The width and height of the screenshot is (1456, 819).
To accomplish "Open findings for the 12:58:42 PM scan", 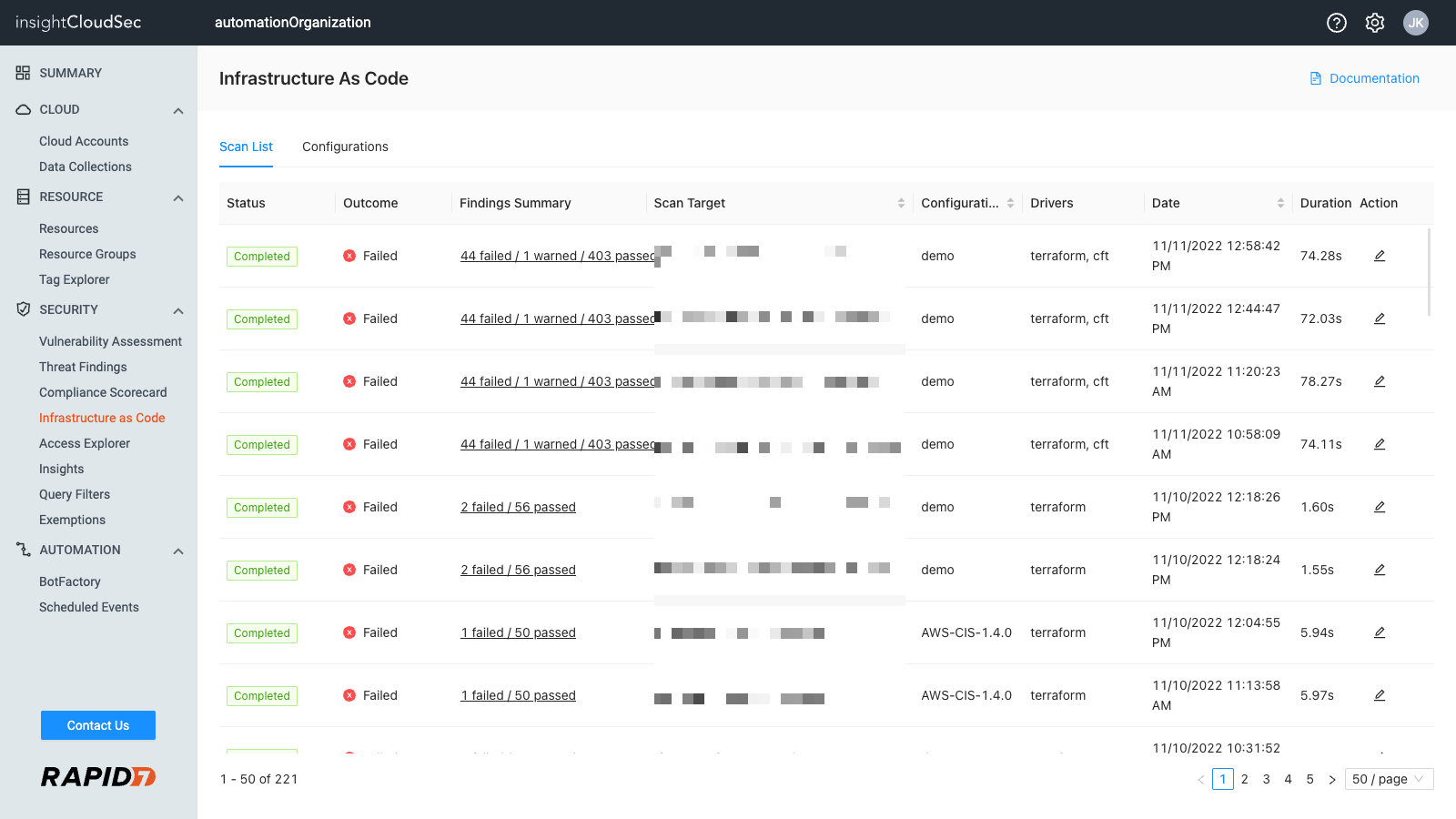I will click(557, 256).
